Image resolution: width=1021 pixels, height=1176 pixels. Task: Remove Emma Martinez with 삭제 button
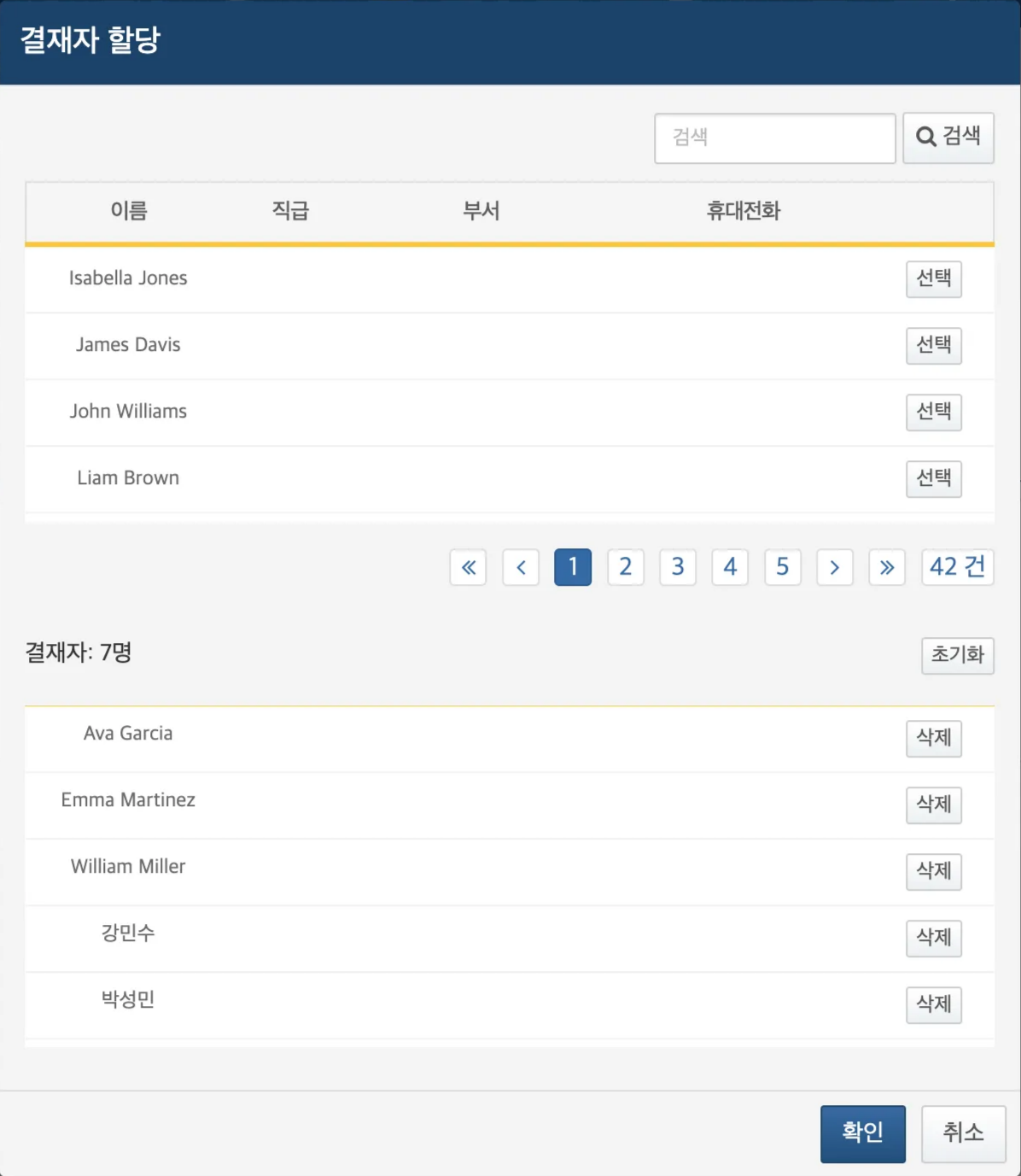click(934, 805)
